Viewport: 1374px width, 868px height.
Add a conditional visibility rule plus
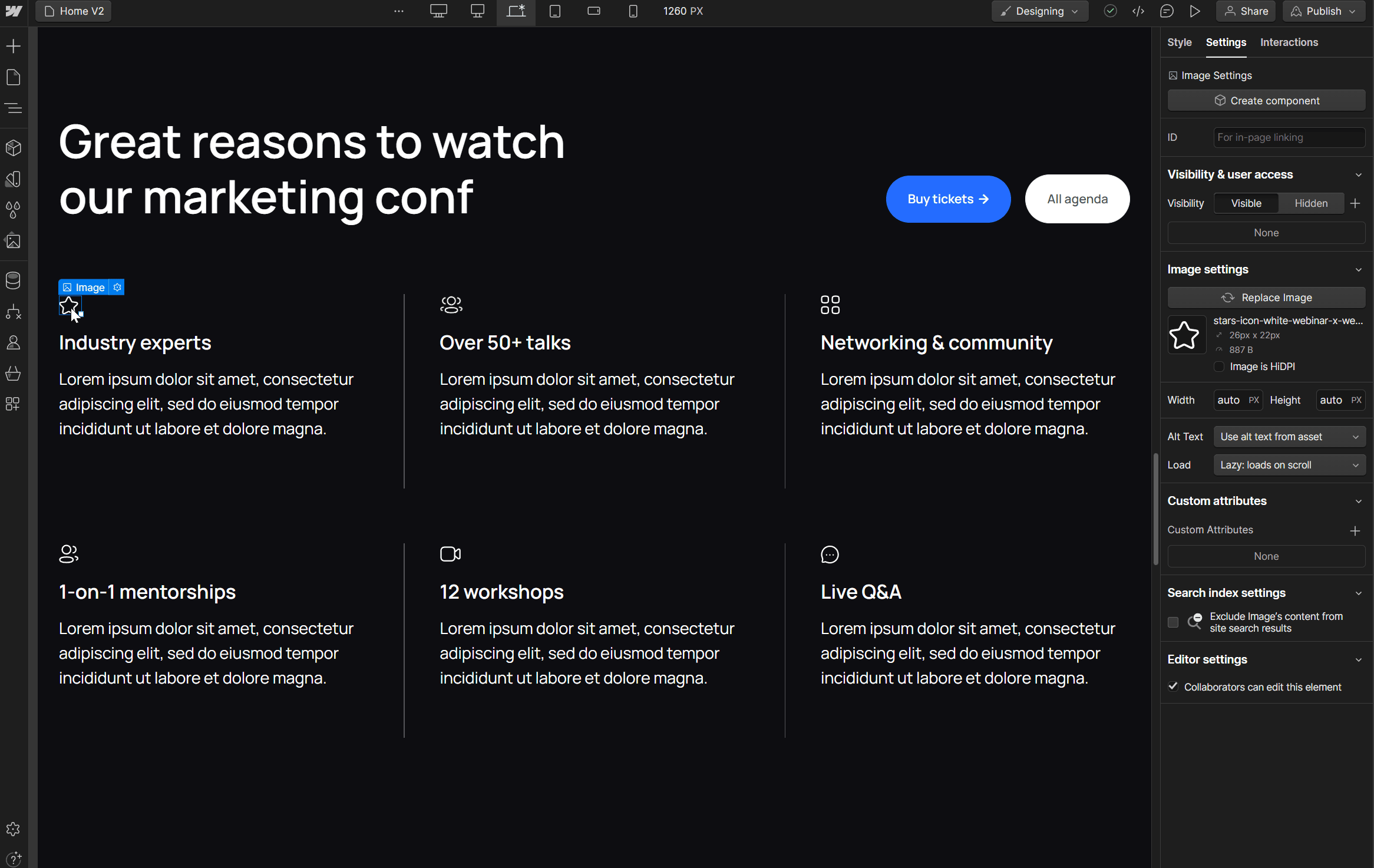point(1355,203)
